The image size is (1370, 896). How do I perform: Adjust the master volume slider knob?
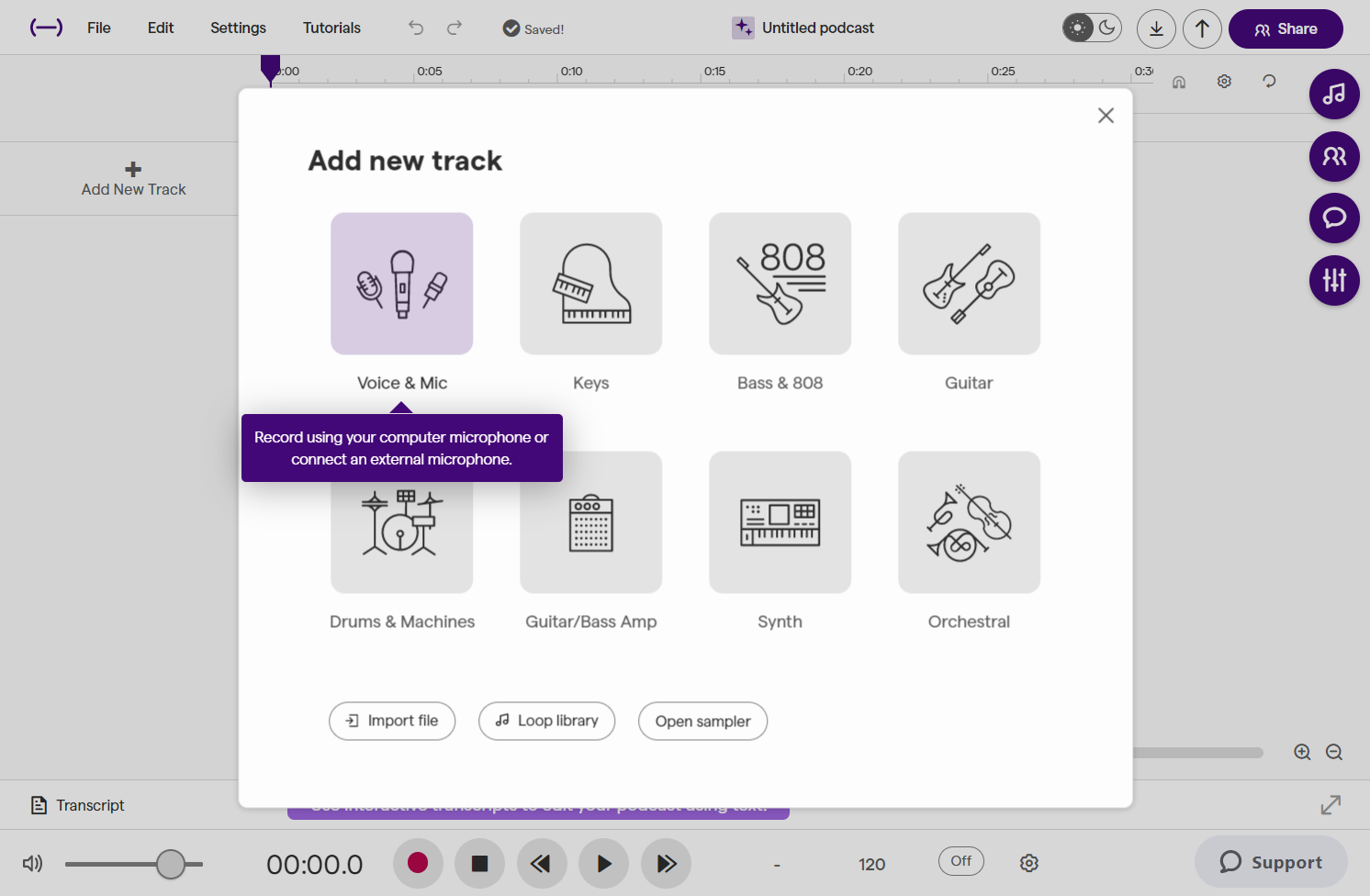(171, 864)
